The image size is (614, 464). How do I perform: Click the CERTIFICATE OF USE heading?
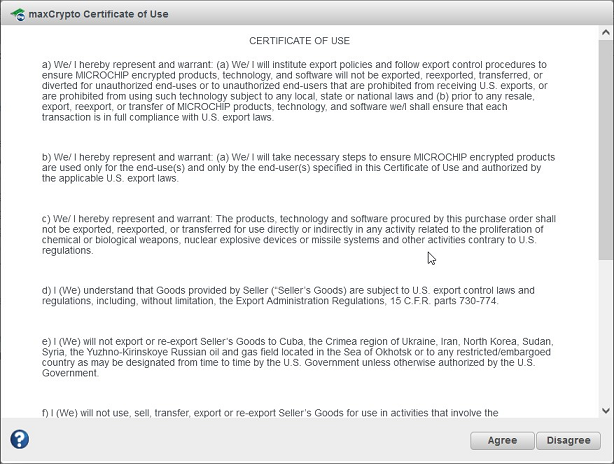[x=299, y=41]
